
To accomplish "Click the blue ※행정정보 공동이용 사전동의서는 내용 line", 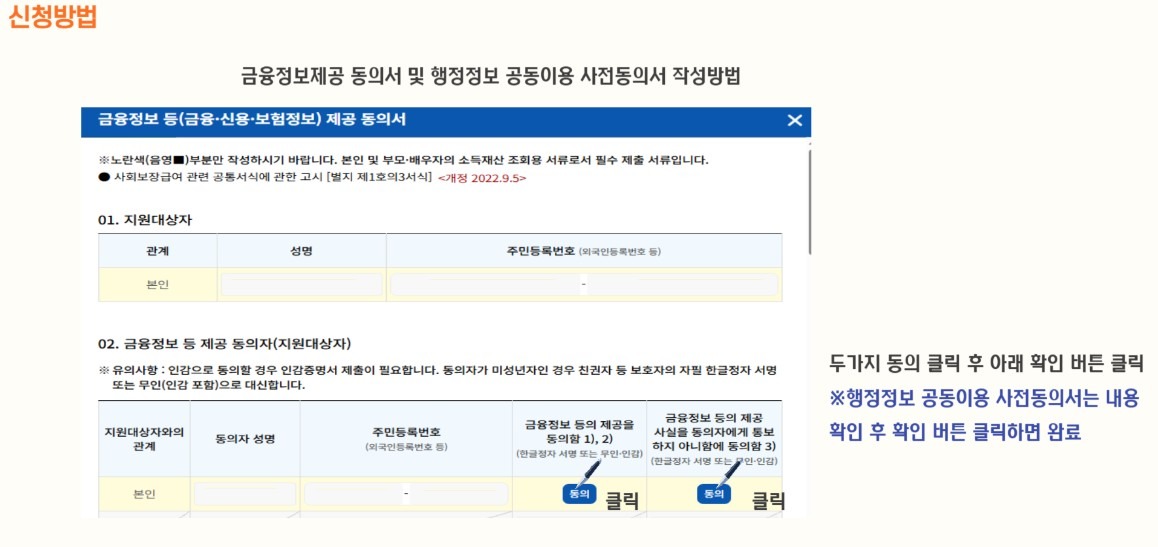I will tap(983, 397).
